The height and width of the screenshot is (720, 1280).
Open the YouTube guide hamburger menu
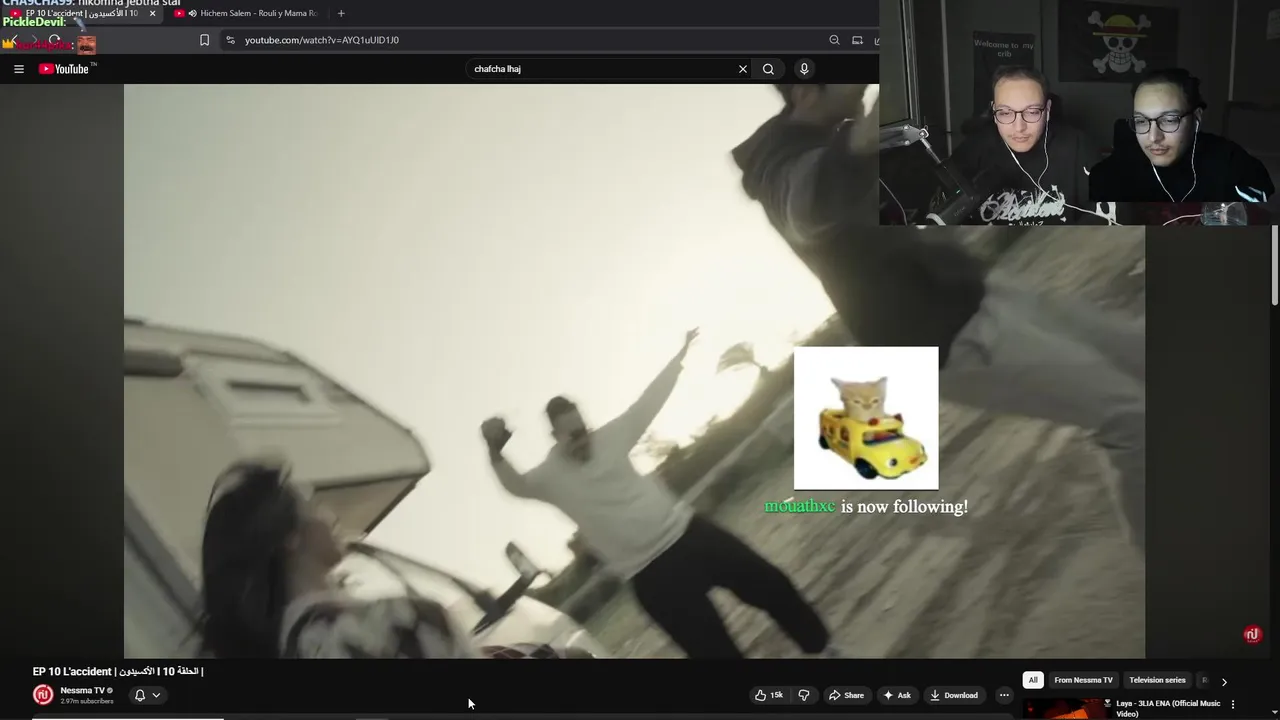[18, 69]
